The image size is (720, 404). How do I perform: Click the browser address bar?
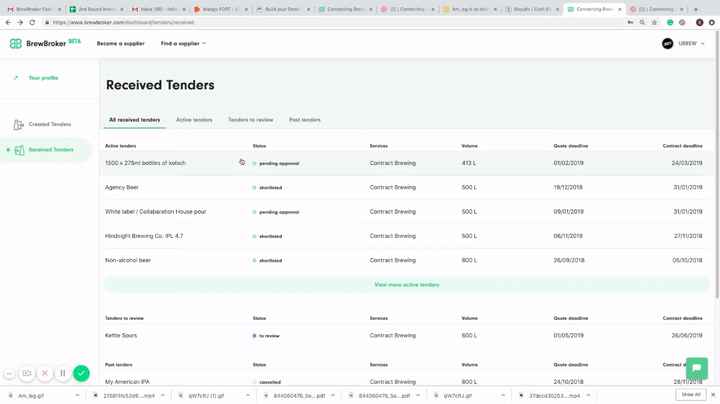300,22
